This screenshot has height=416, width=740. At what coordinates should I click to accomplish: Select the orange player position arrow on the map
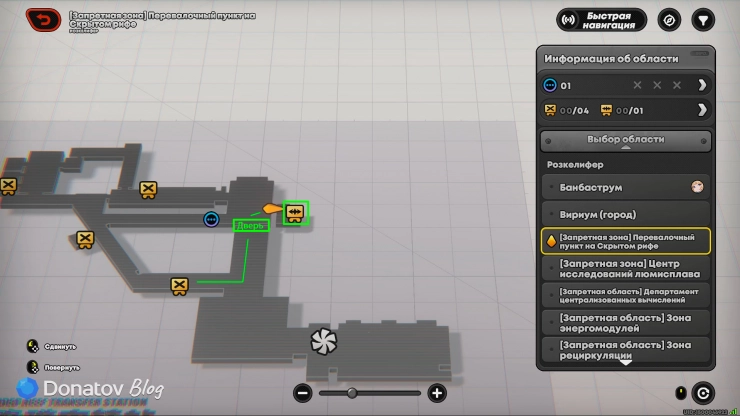click(x=271, y=208)
